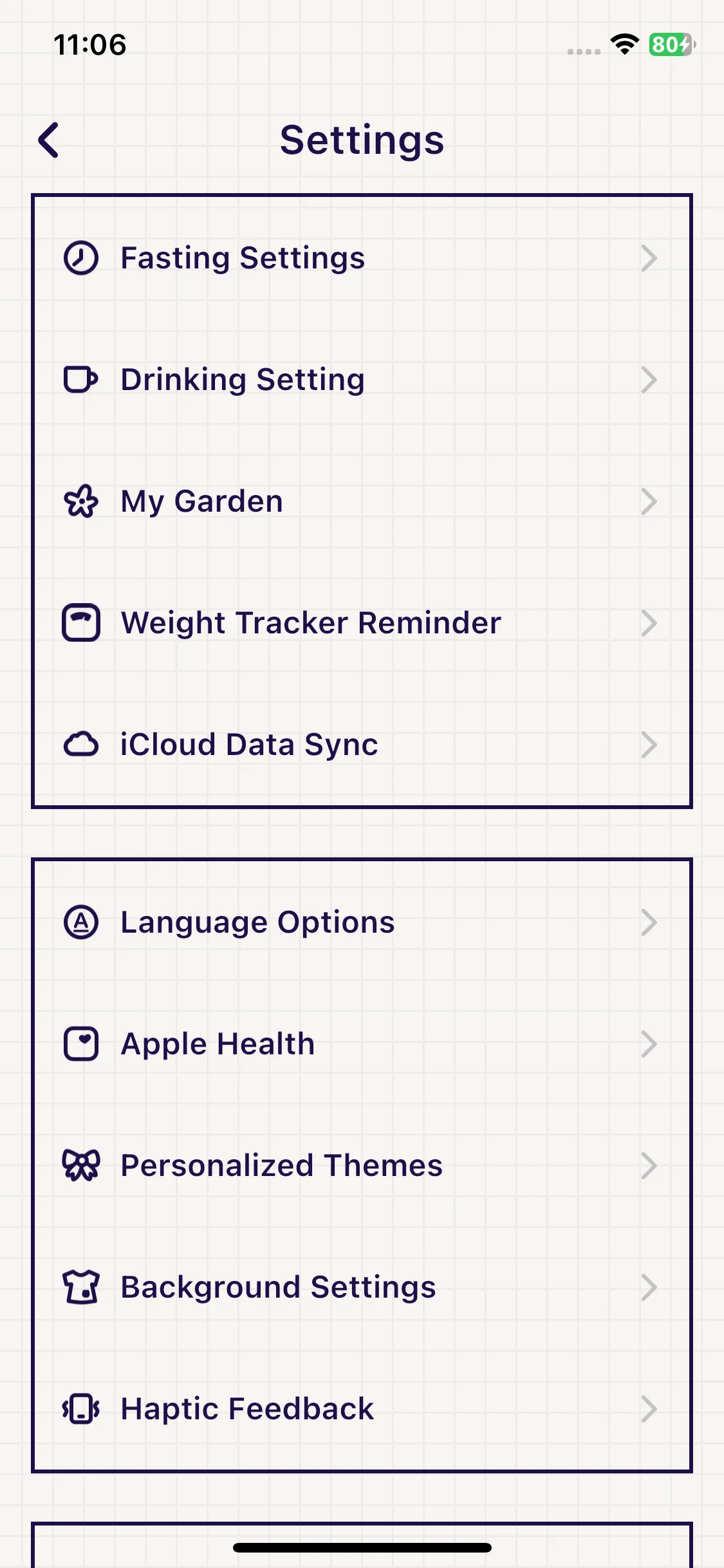The width and height of the screenshot is (724, 1568).
Task: Click the heart icon for Apple Health
Action: 81,1043
